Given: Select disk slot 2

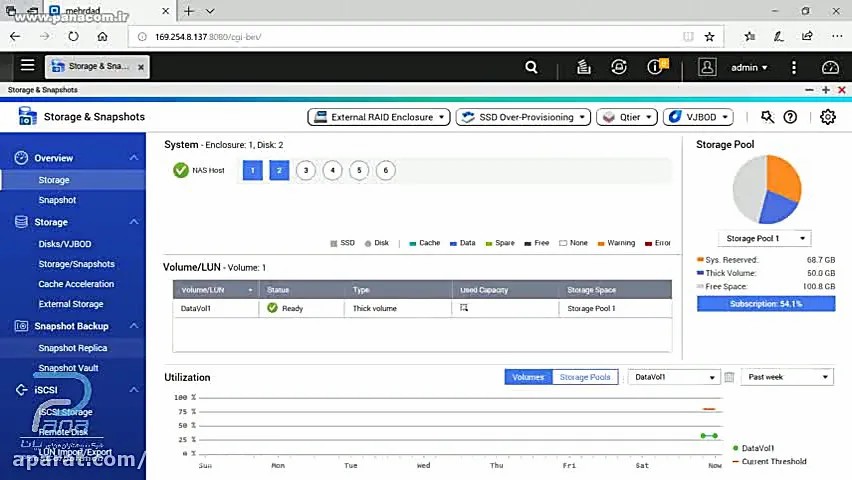Looking at the screenshot, I should coord(279,170).
